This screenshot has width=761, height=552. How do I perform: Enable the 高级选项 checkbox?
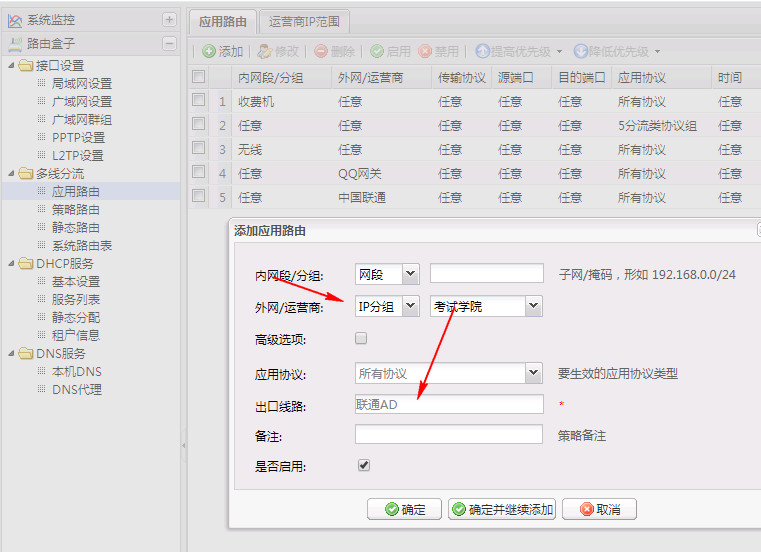(x=361, y=338)
